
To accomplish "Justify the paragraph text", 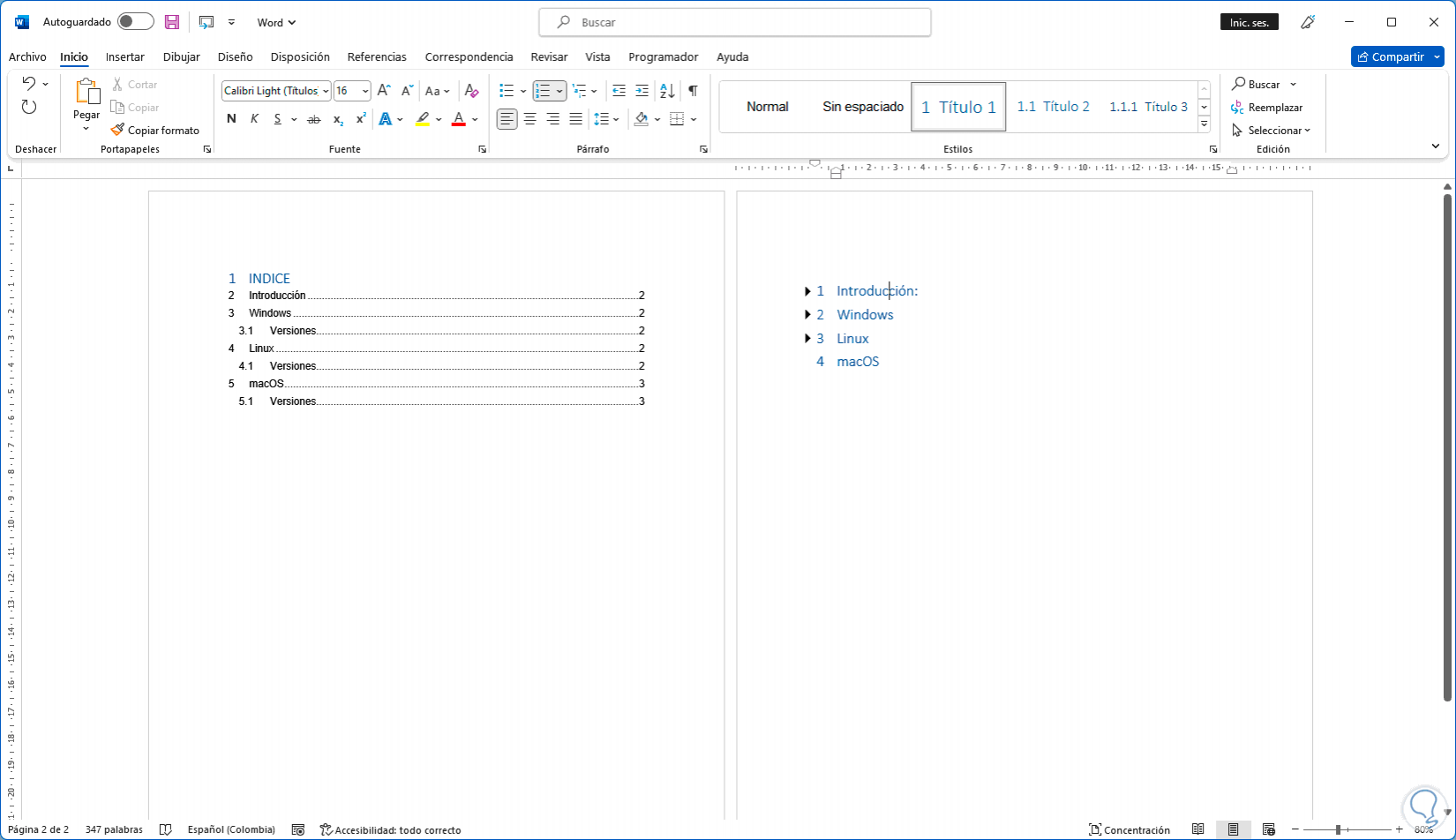I will point(575,119).
